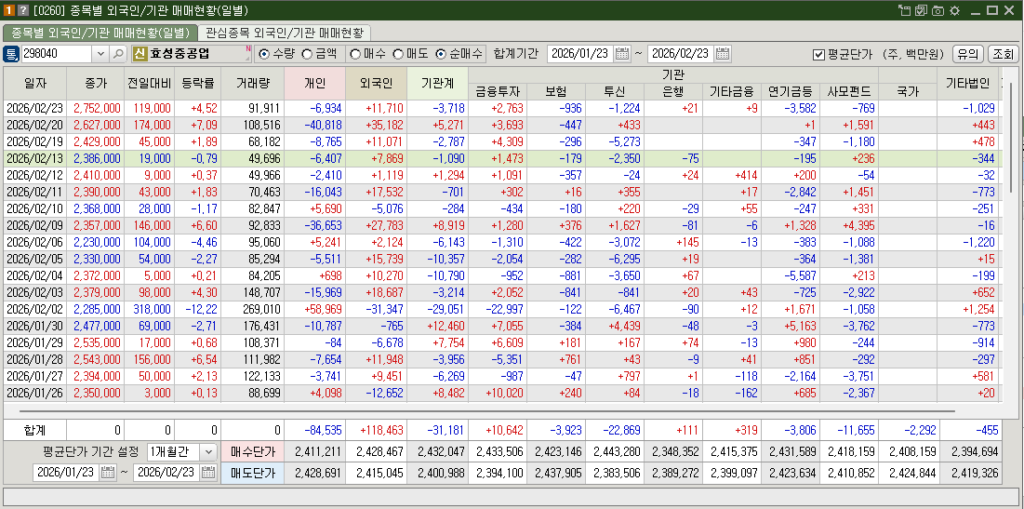This screenshot has height=509, width=1024.
Task: Click the screen capture camera icon
Action: (x=937, y=9)
